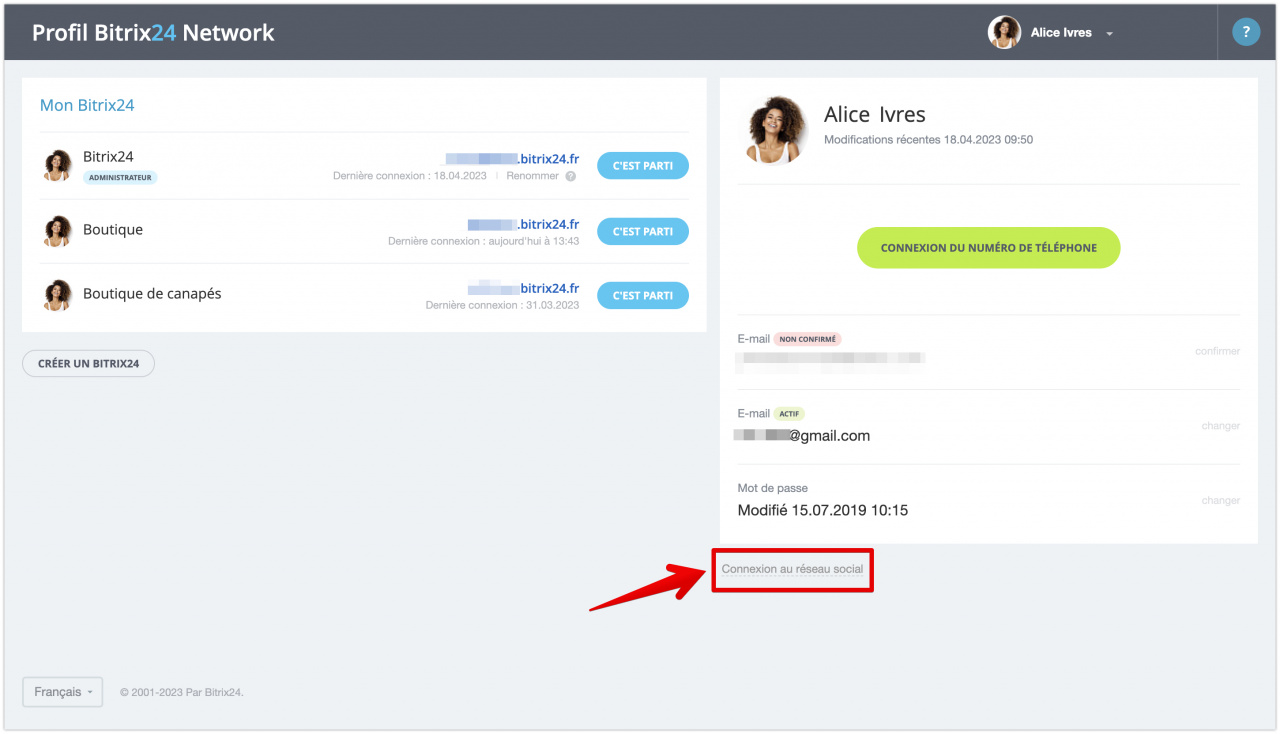
Task: Click the CRÉER UN BITRIX24 button
Action: coord(88,364)
